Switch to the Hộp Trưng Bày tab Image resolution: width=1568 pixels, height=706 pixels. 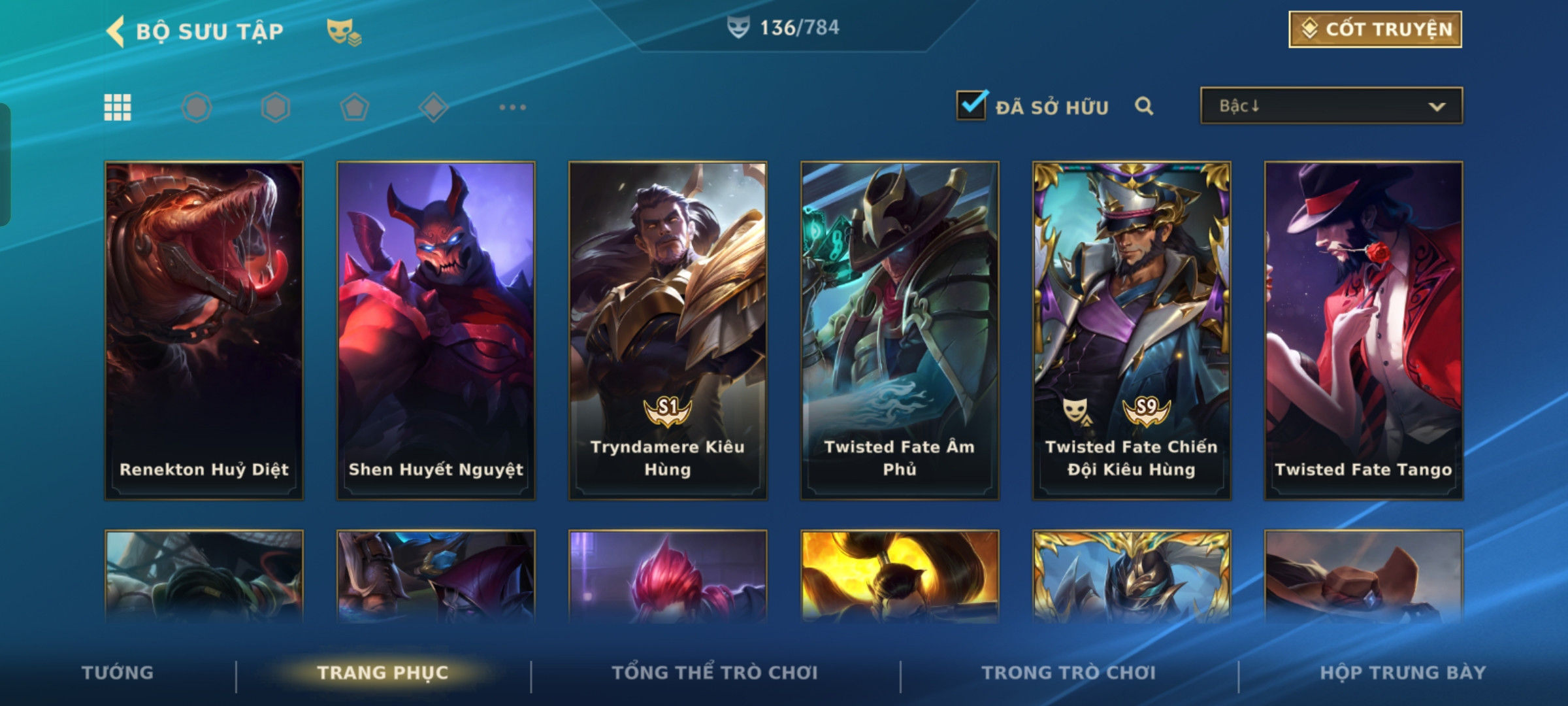[x=1403, y=673]
